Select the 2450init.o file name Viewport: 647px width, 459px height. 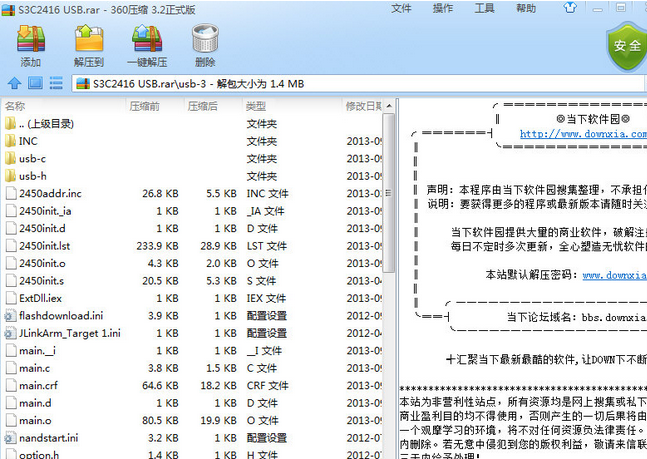coord(42,263)
